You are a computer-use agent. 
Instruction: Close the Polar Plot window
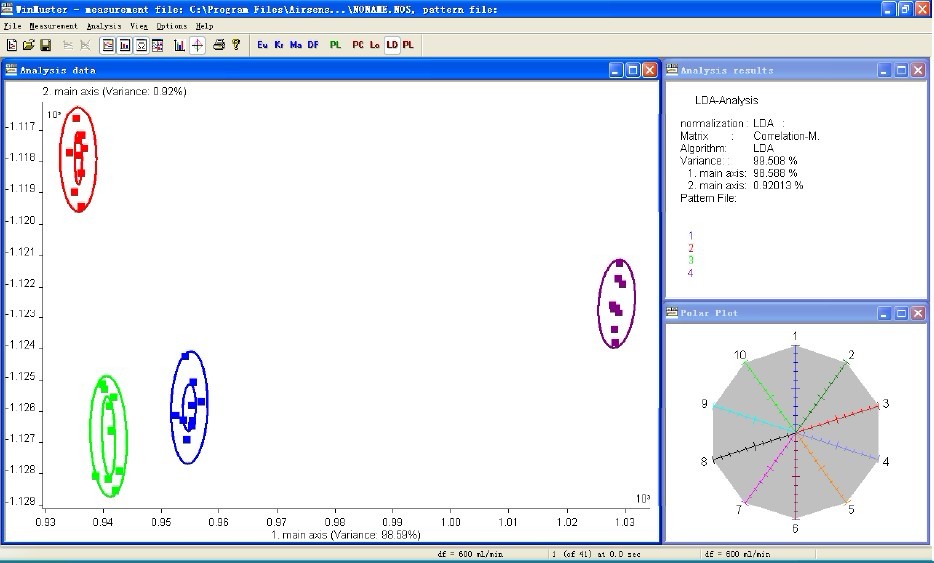click(919, 313)
